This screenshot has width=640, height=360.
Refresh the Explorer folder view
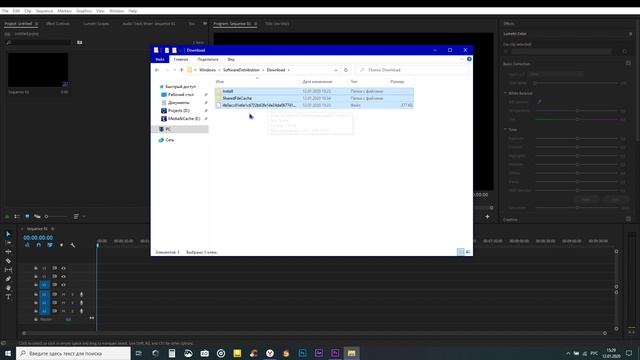(346, 70)
